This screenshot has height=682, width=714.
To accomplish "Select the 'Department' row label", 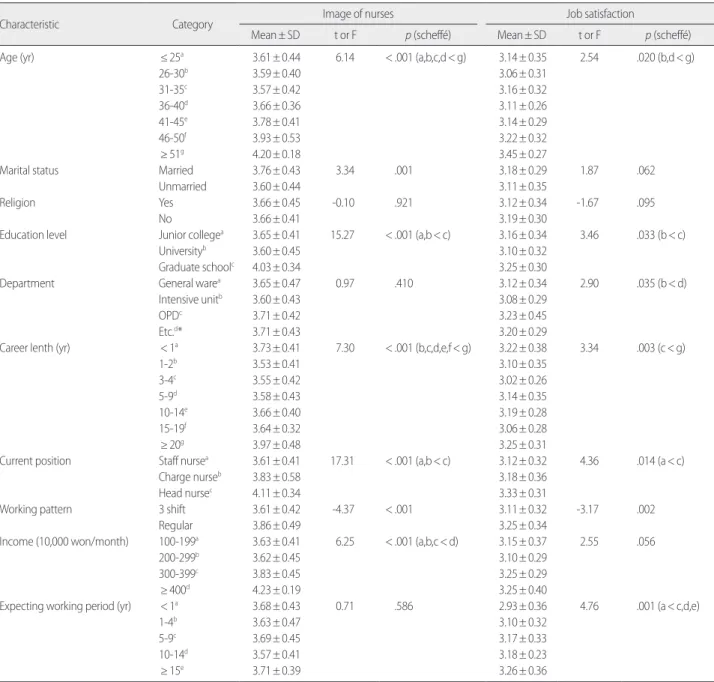I will (27, 284).
